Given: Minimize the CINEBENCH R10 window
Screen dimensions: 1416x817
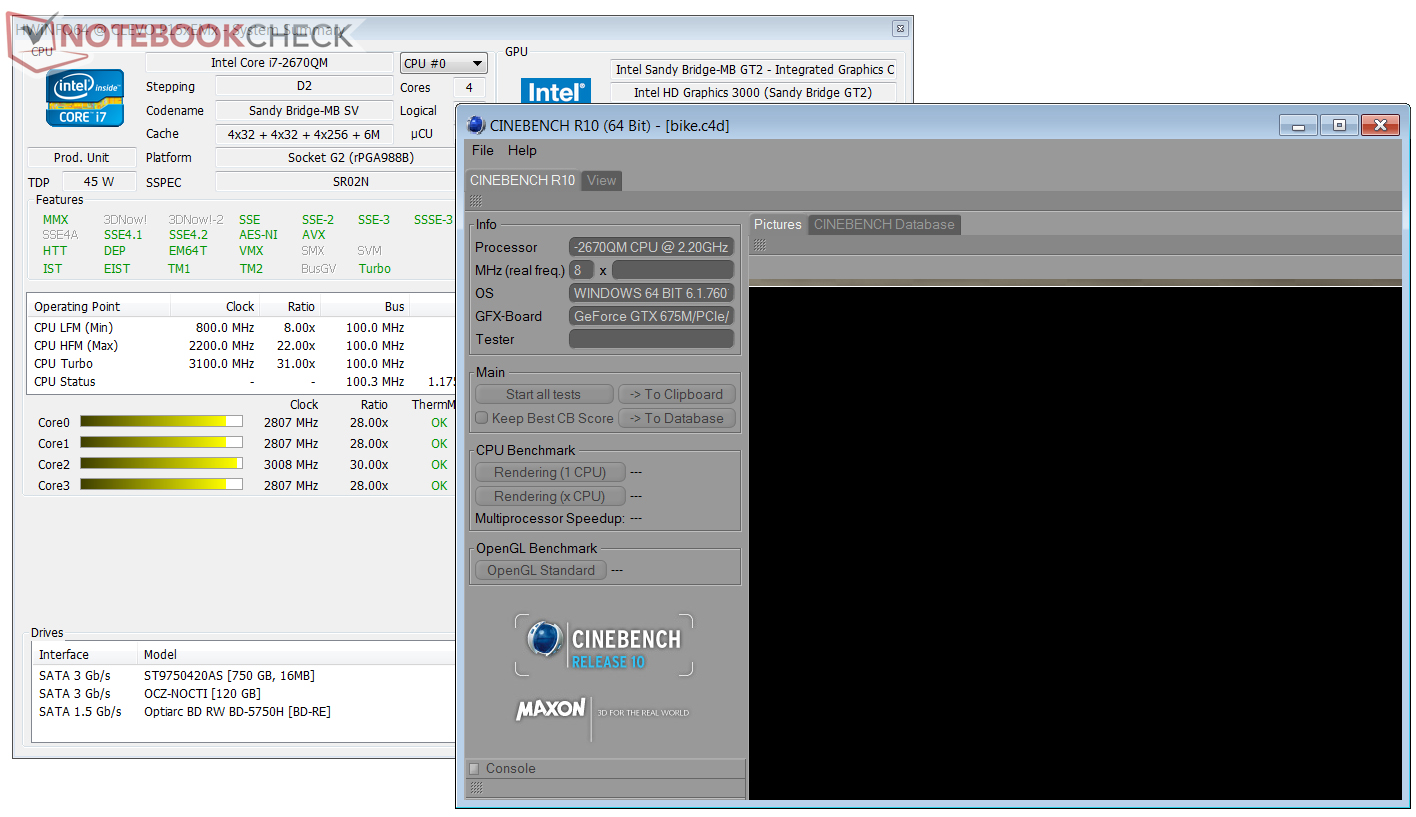Looking at the screenshot, I should coord(1298,125).
